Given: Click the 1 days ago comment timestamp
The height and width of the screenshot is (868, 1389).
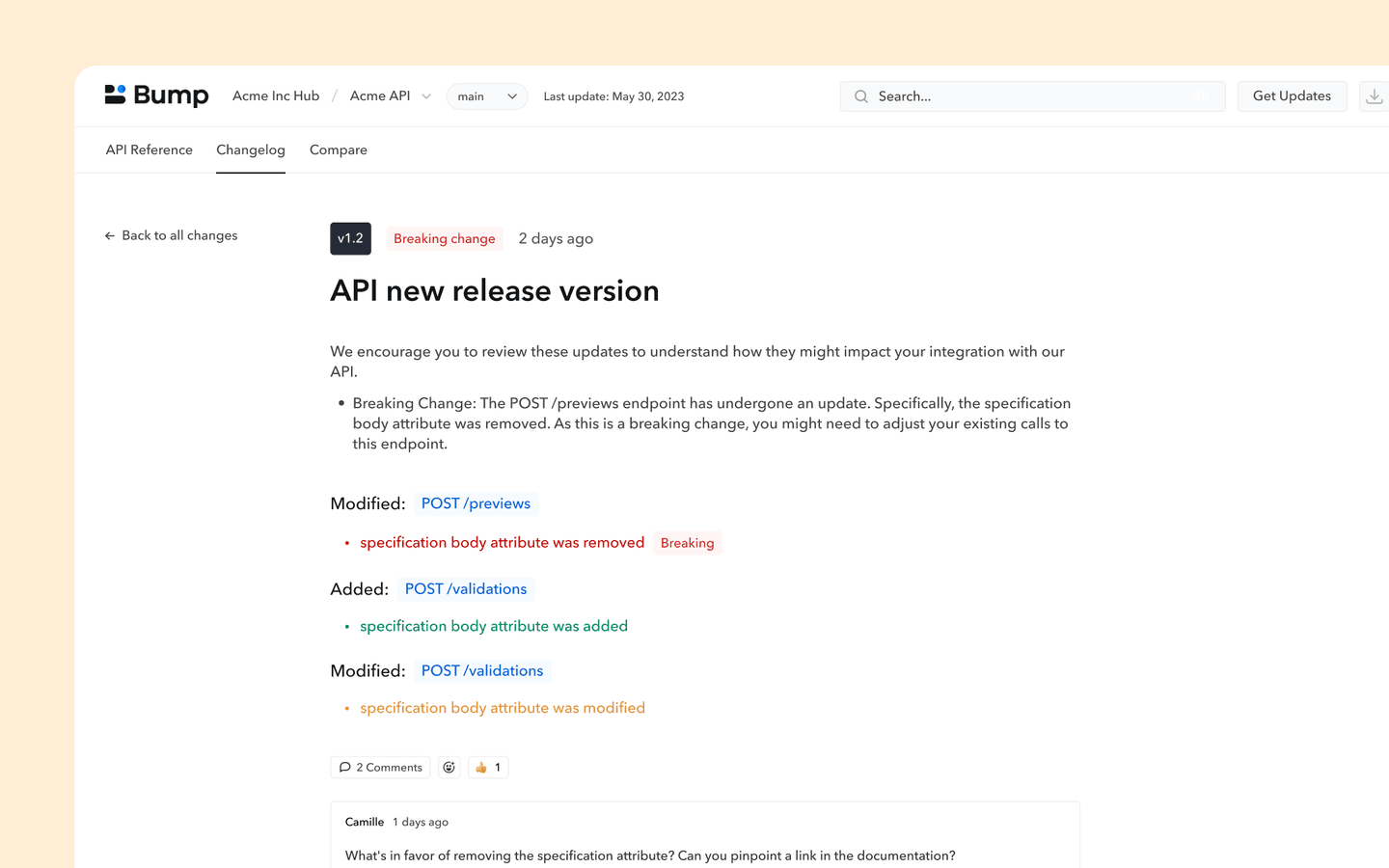Looking at the screenshot, I should (x=421, y=822).
